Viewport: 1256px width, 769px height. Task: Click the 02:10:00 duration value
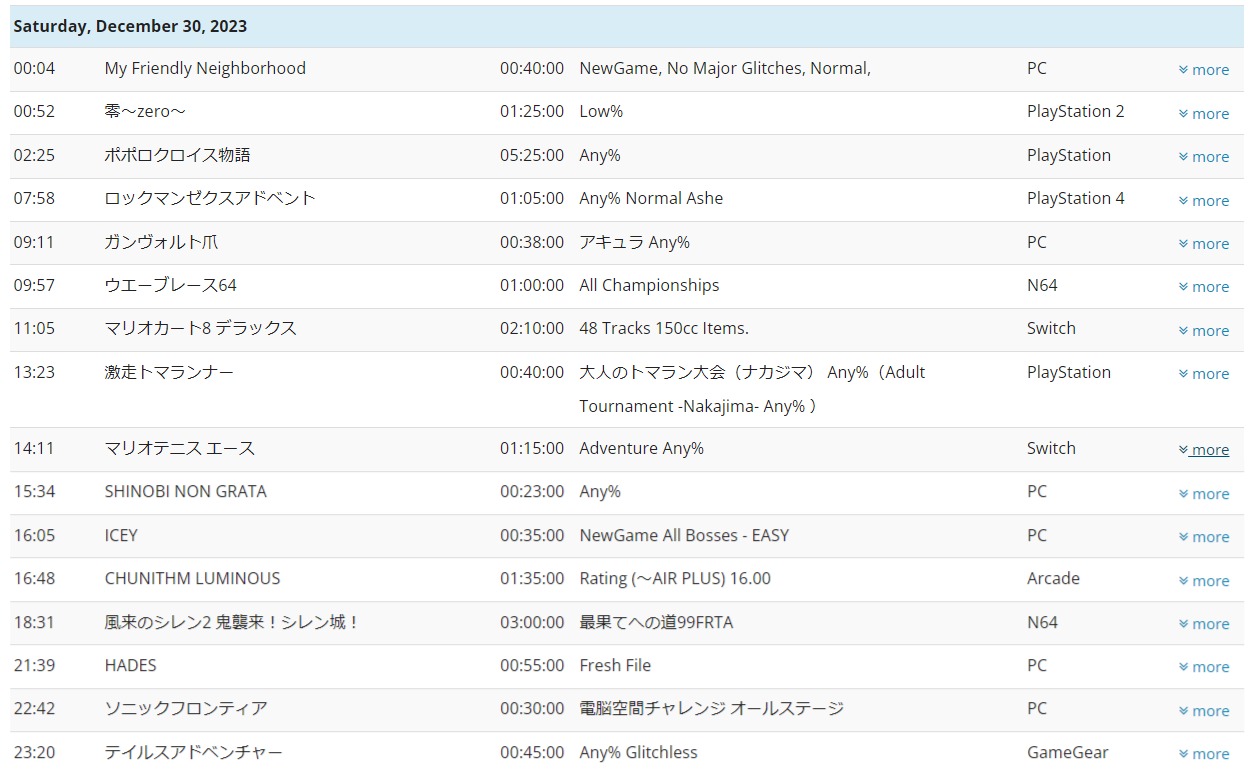(x=532, y=328)
